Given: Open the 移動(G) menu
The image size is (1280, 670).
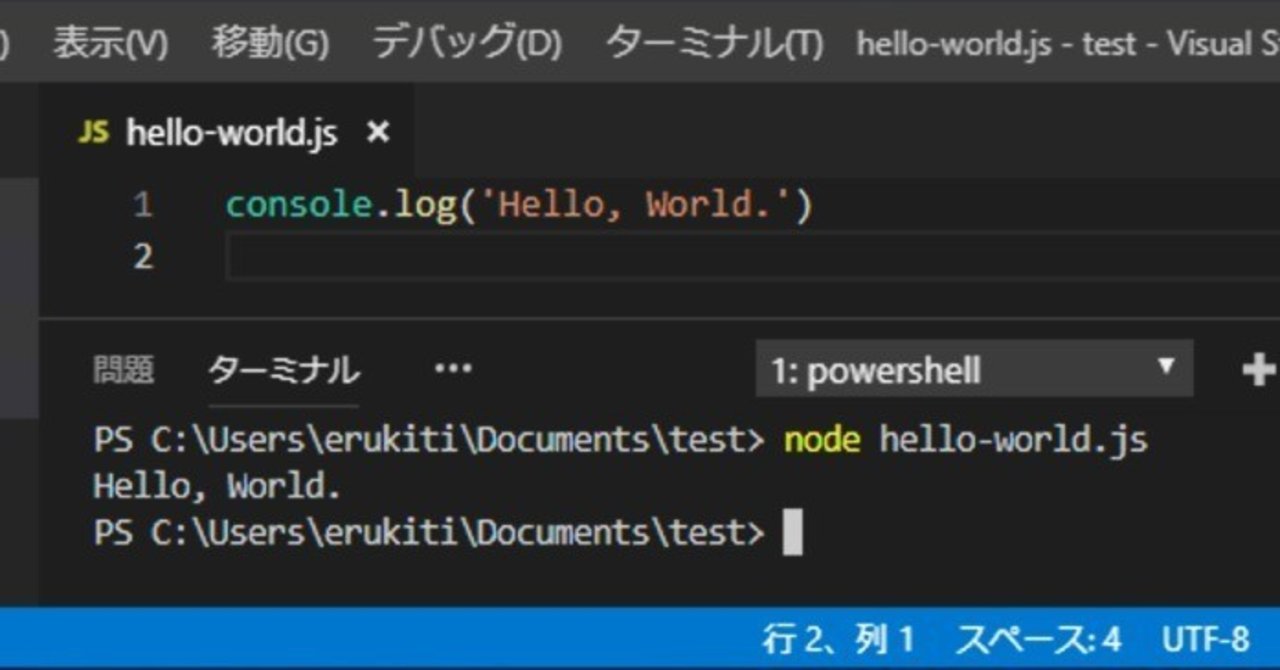Looking at the screenshot, I should (x=270, y=44).
